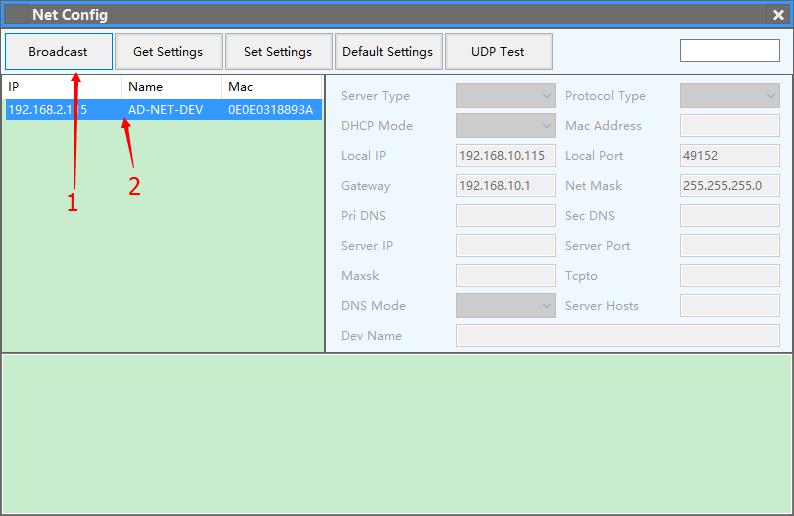Viewport: 794px width, 516px height.
Task: Expand the DNS Mode combo box
Action: click(x=505, y=306)
